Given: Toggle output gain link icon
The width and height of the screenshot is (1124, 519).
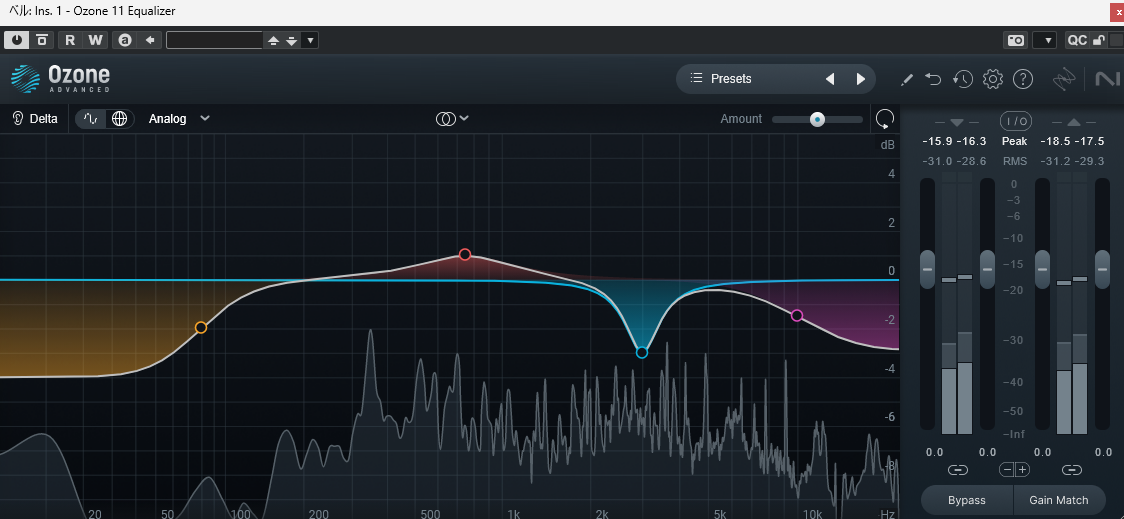Looking at the screenshot, I should point(1072,470).
